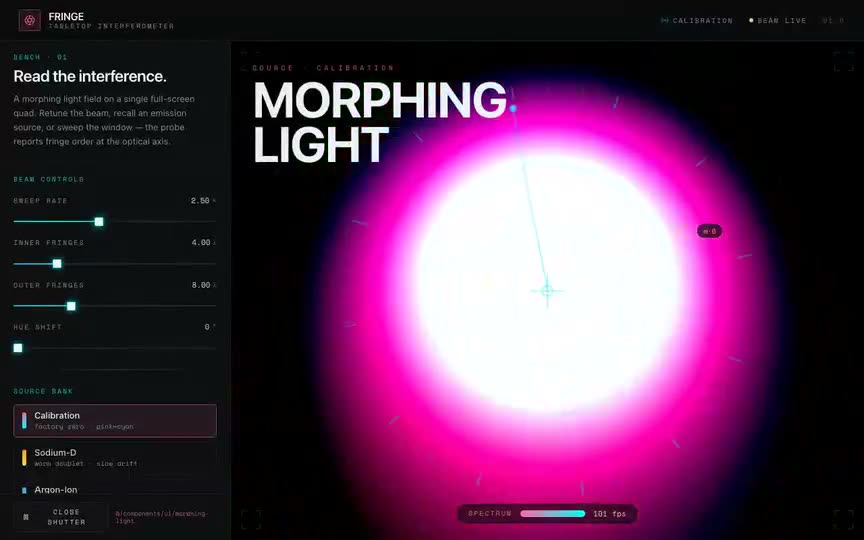Screen dimensions: 864x540
Task: Click the Close Shutter button
Action: [60, 517]
